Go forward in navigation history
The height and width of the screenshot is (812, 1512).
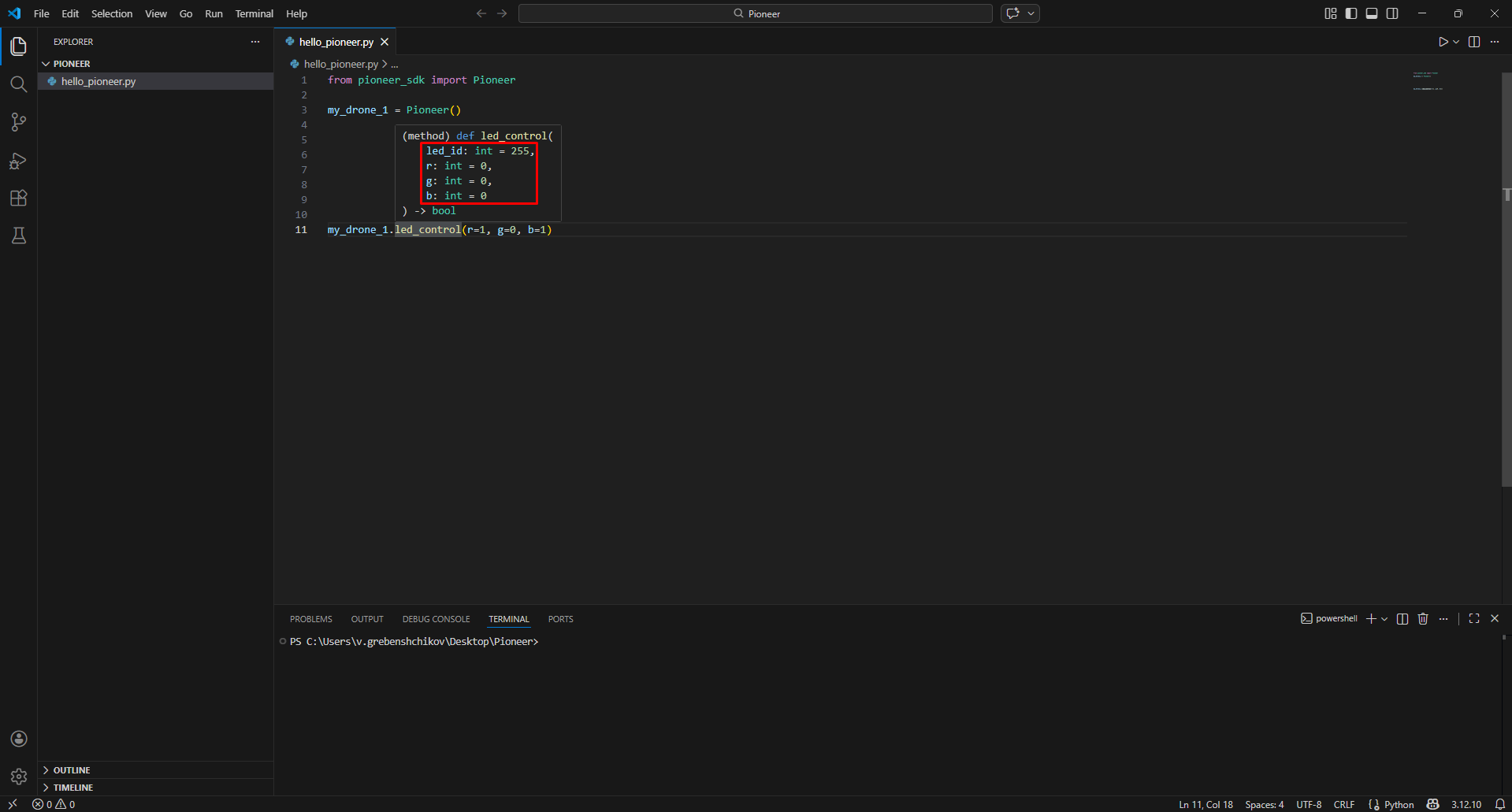tap(502, 13)
